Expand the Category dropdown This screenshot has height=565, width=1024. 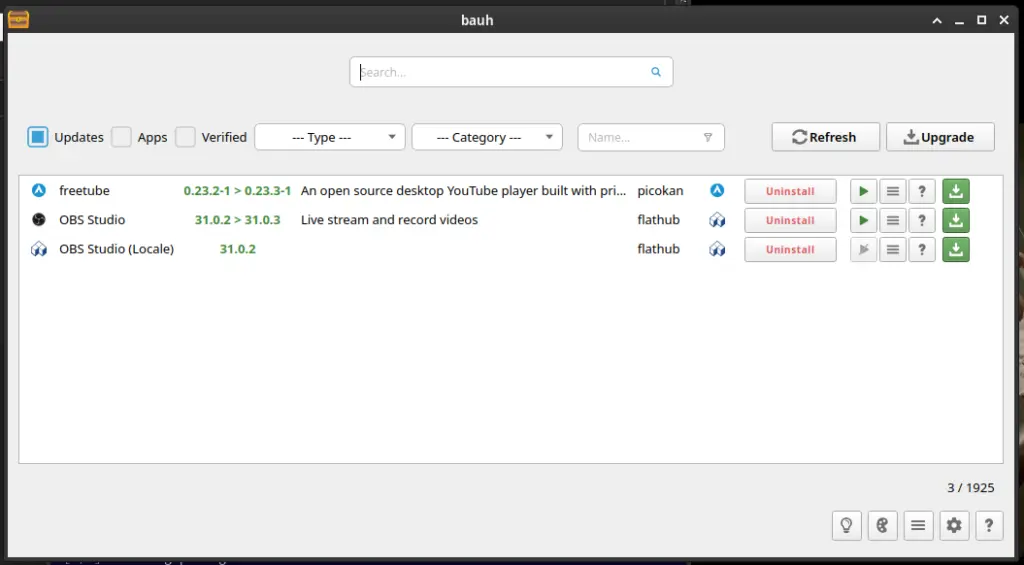coord(487,137)
